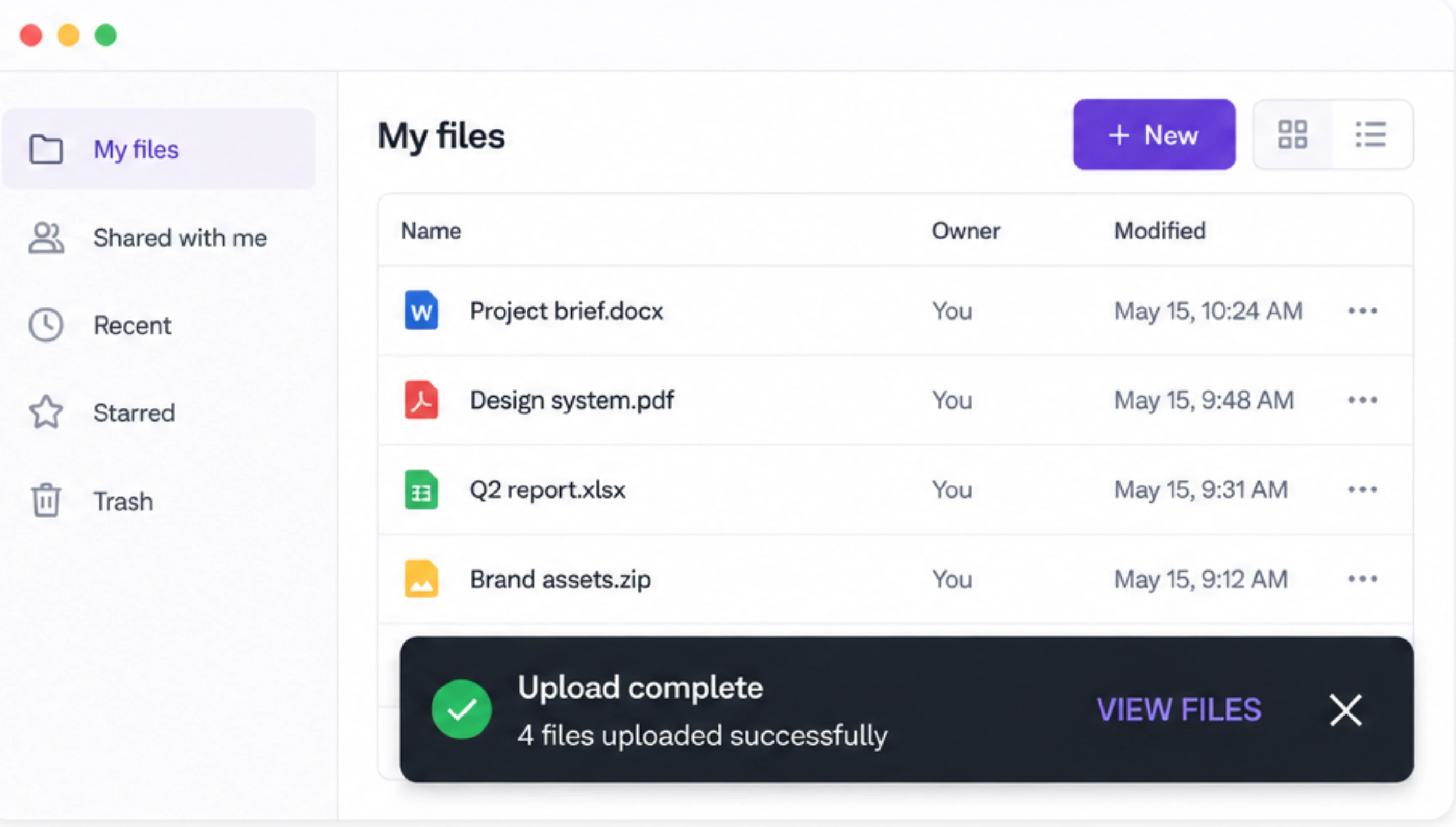The height and width of the screenshot is (827, 1456).
Task: Click the Word icon for Project brief.docx
Action: coord(421,311)
